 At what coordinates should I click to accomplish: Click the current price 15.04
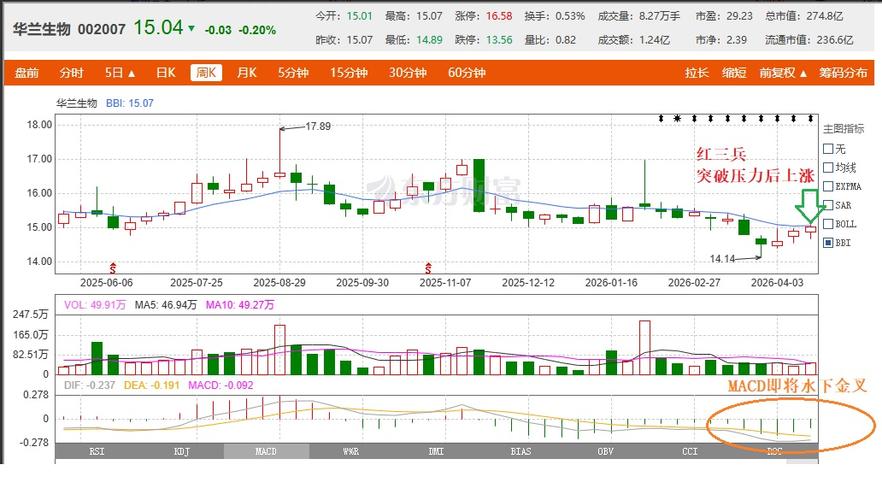tap(158, 27)
